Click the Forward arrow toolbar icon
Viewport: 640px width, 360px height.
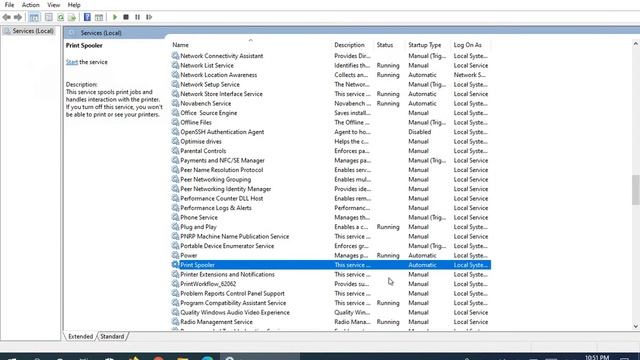click(x=18, y=17)
